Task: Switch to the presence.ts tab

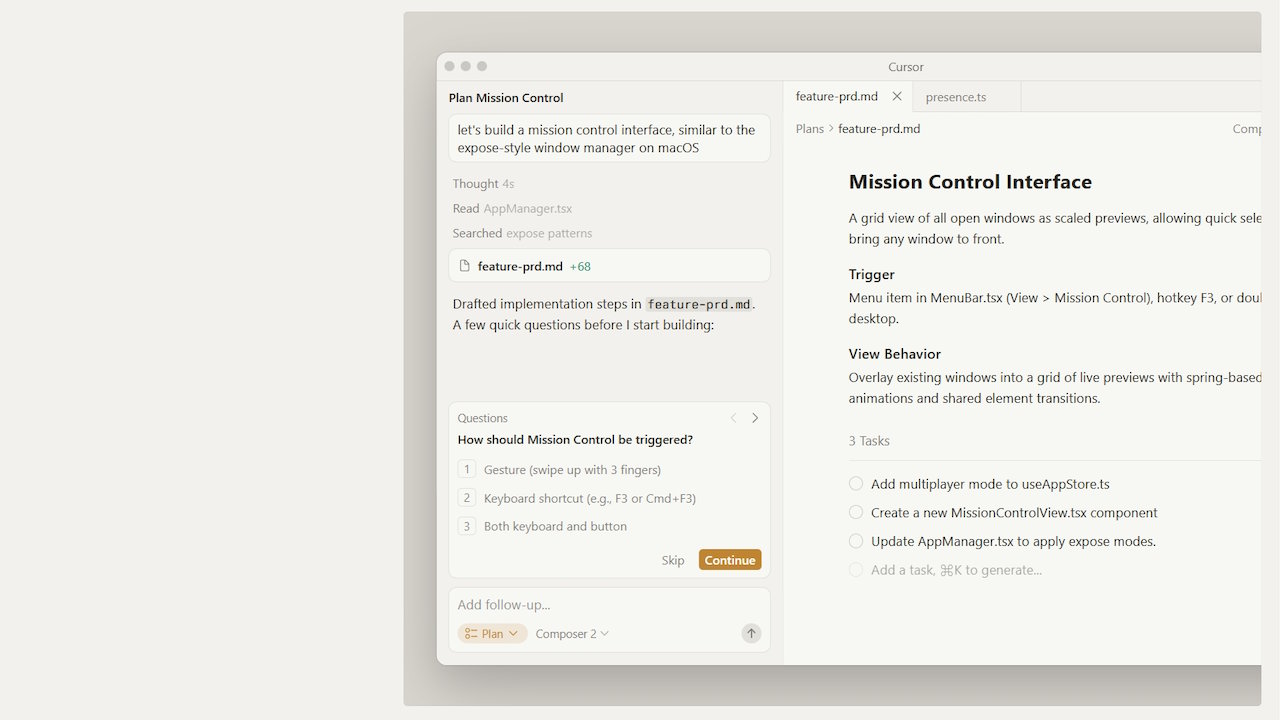Action: click(x=956, y=97)
